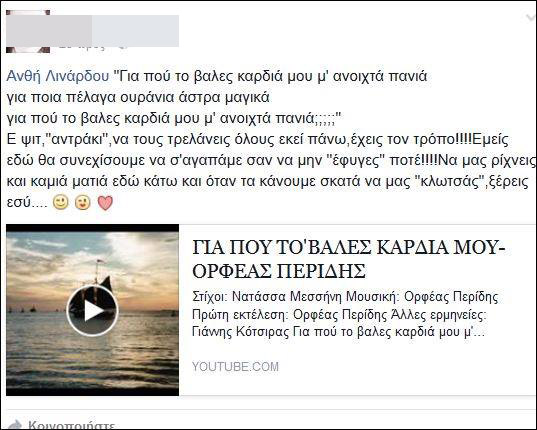Play the YouTube video with the center play button
This screenshot has width=537, height=430.
(x=92, y=311)
